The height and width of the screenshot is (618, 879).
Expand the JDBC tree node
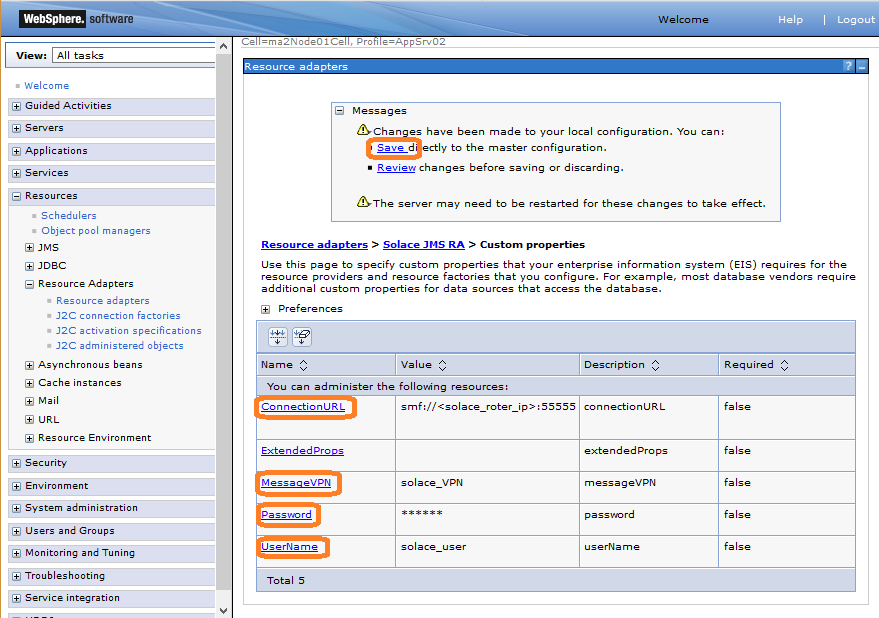click(x=29, y=266)
